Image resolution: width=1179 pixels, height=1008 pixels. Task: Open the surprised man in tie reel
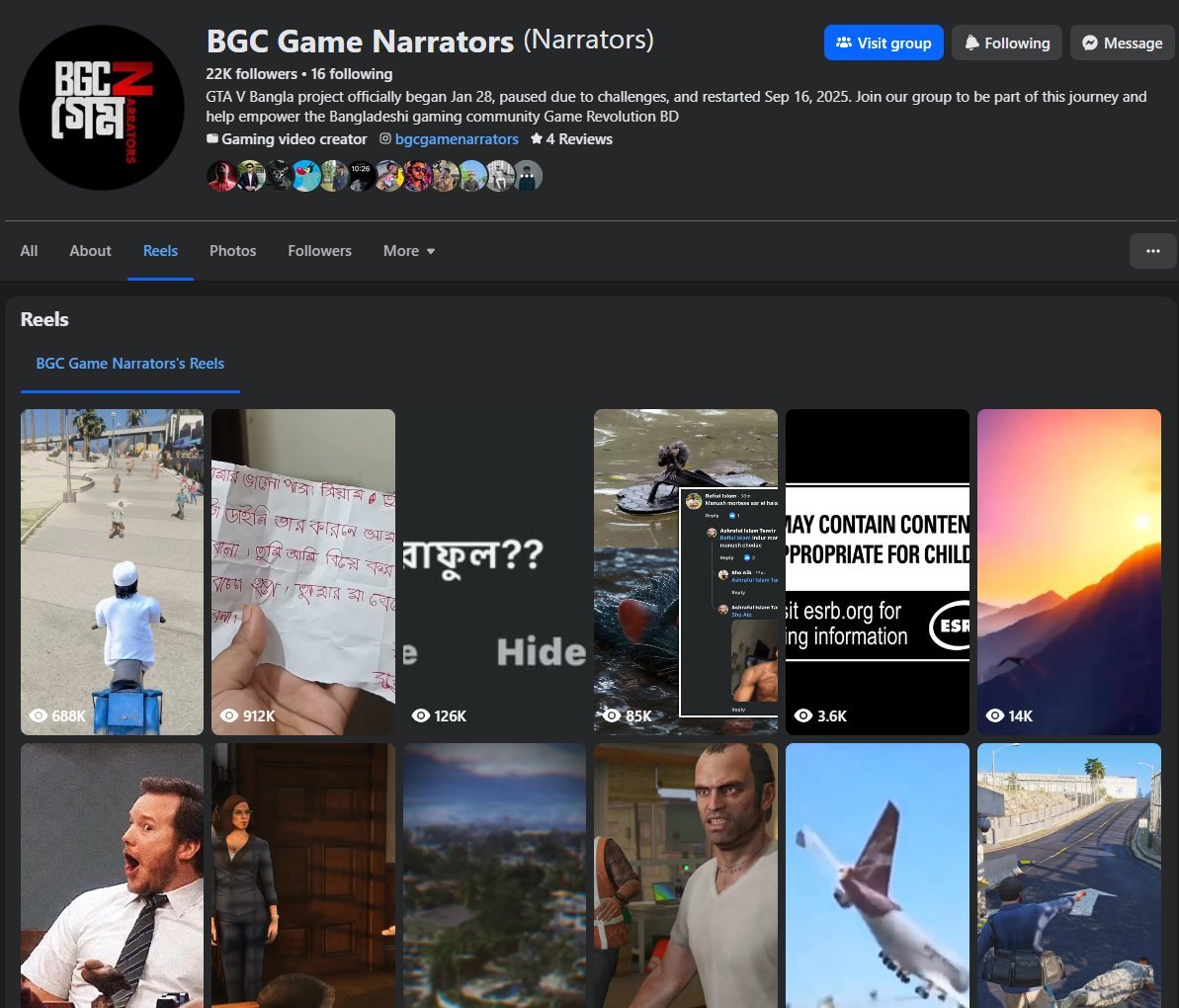[112, 875]
